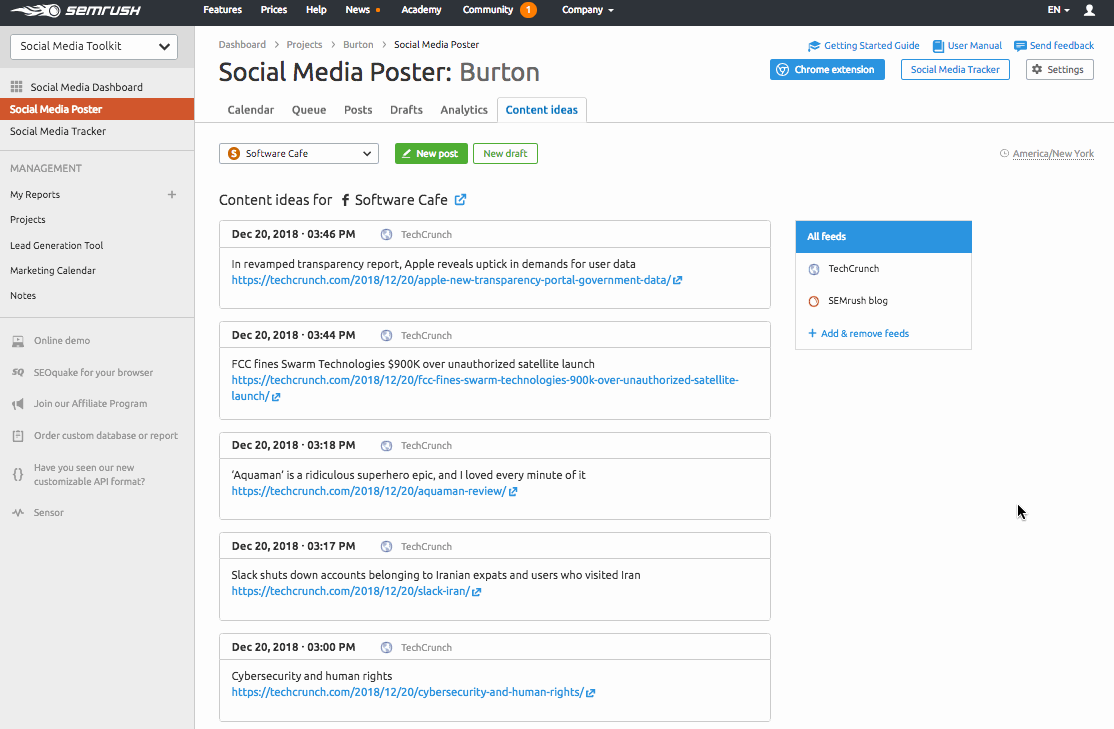Filter by TechCrunch feed label
1114x729 pixels.
pos(853,269)
